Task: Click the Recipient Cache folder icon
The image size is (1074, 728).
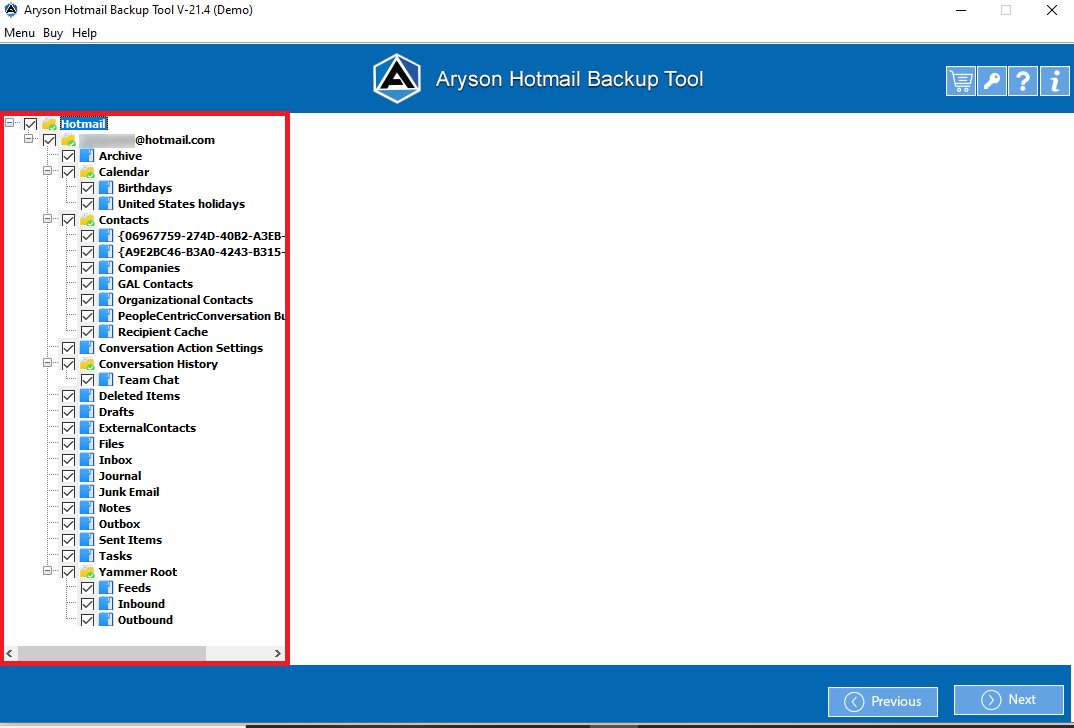Action: click(106, 331)
